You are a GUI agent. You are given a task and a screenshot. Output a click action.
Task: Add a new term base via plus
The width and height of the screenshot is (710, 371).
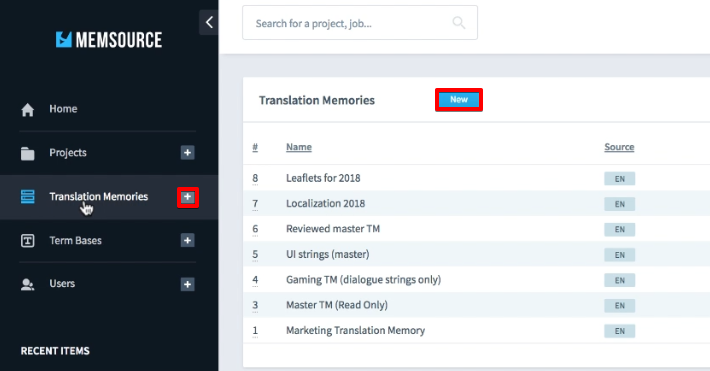point(187,240)
